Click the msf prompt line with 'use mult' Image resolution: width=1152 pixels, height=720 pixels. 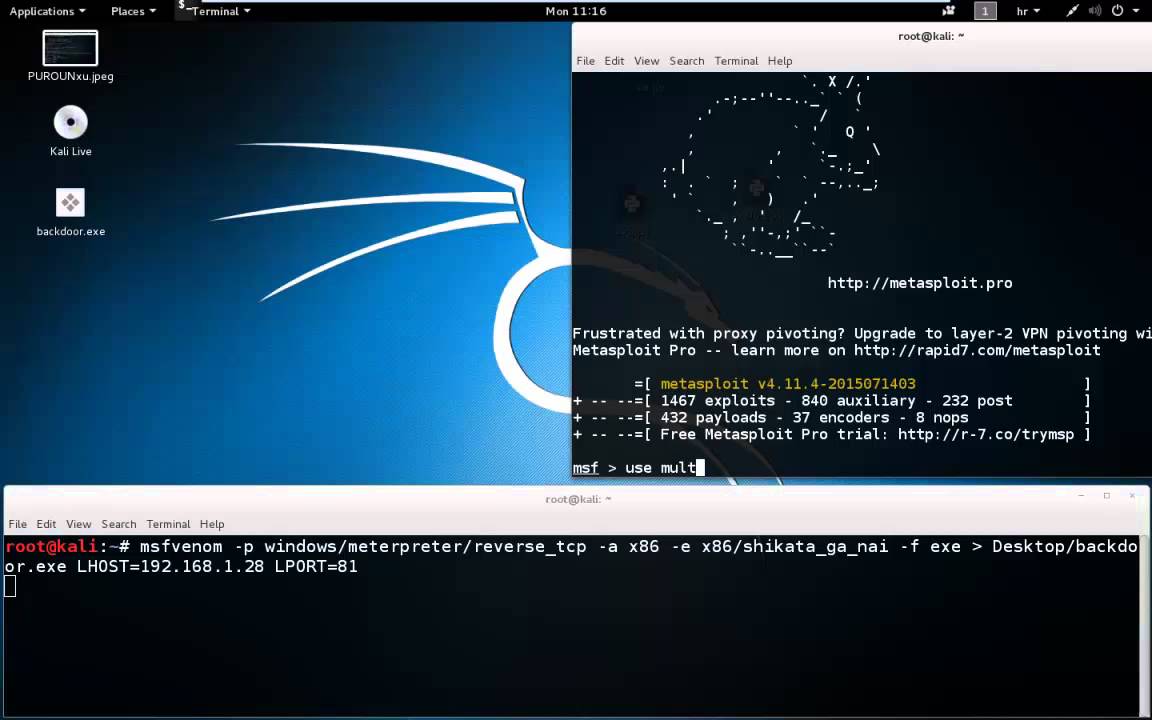[638, 468]
